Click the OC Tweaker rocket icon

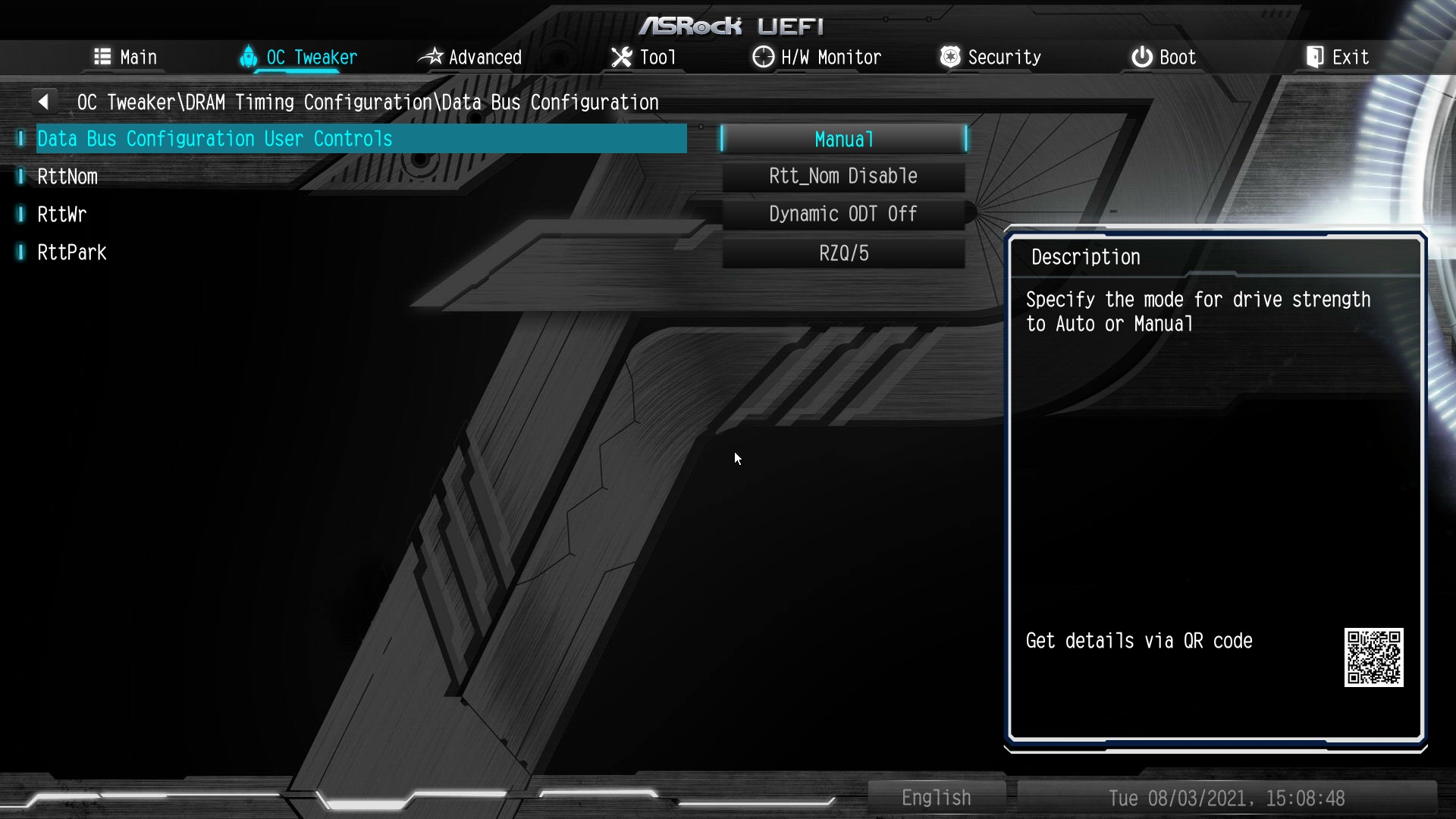[248, 57]
